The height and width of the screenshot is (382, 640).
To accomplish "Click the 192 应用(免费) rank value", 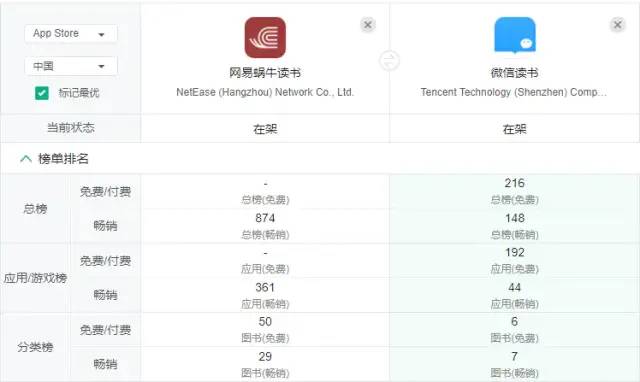I will [515, 253].
